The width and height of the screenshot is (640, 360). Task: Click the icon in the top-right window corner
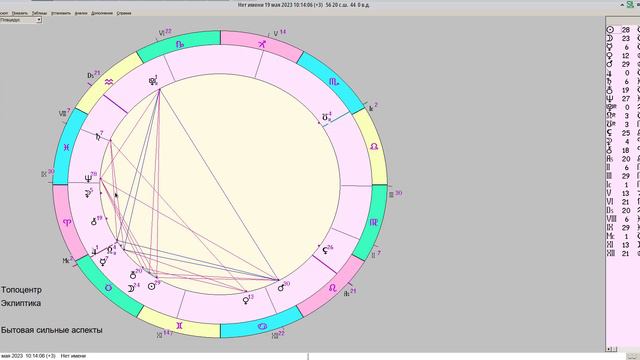[x=631, y=4]
